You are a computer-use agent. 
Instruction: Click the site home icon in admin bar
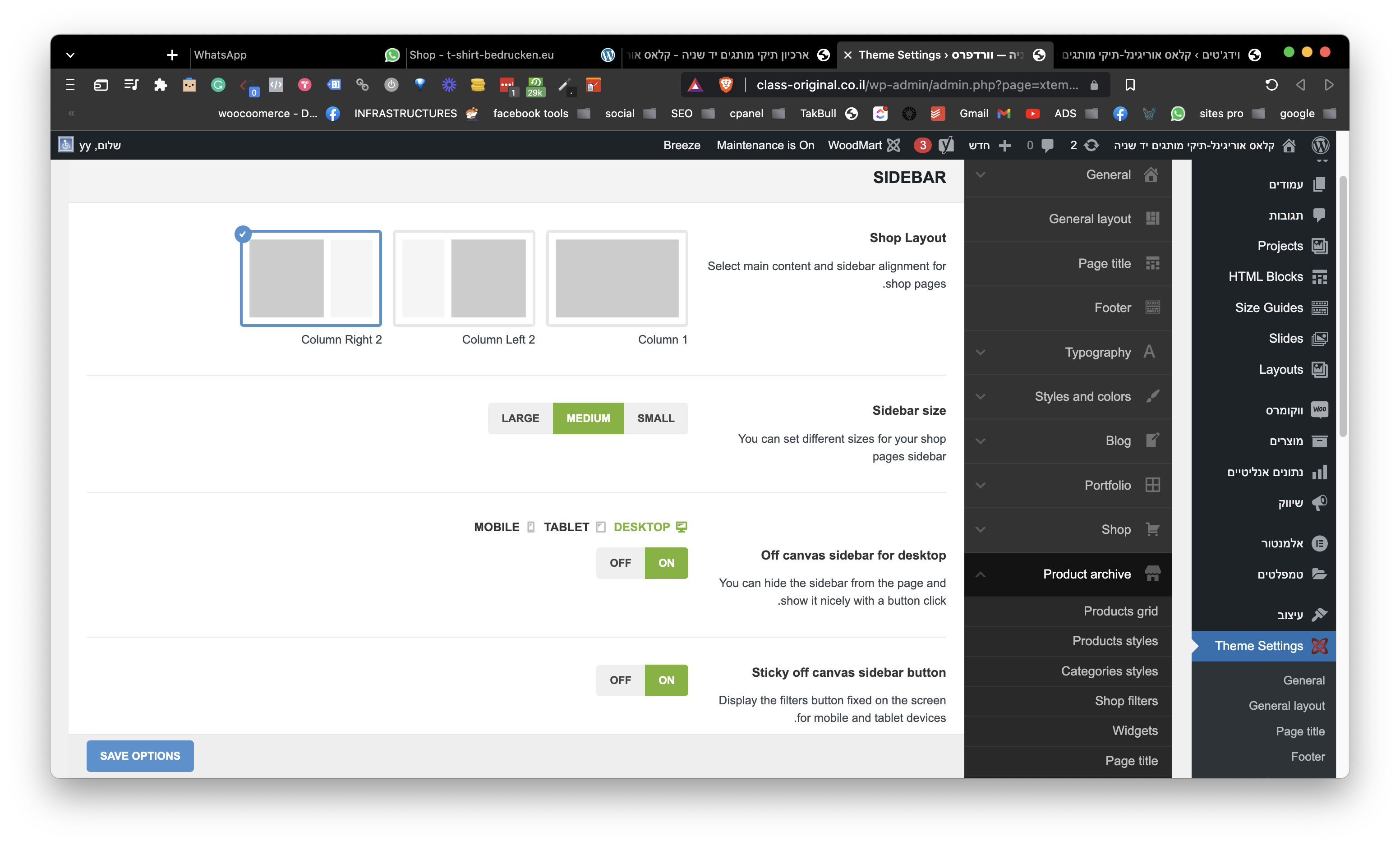(x=1289, y=145)
